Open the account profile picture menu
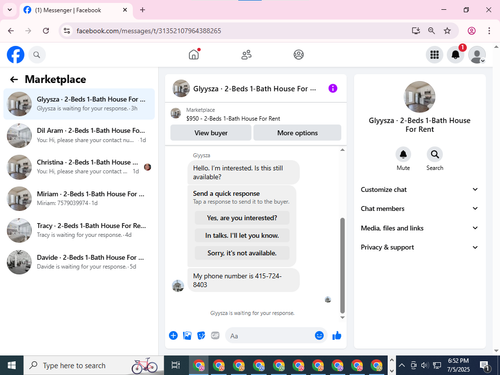 pos(477,55)
